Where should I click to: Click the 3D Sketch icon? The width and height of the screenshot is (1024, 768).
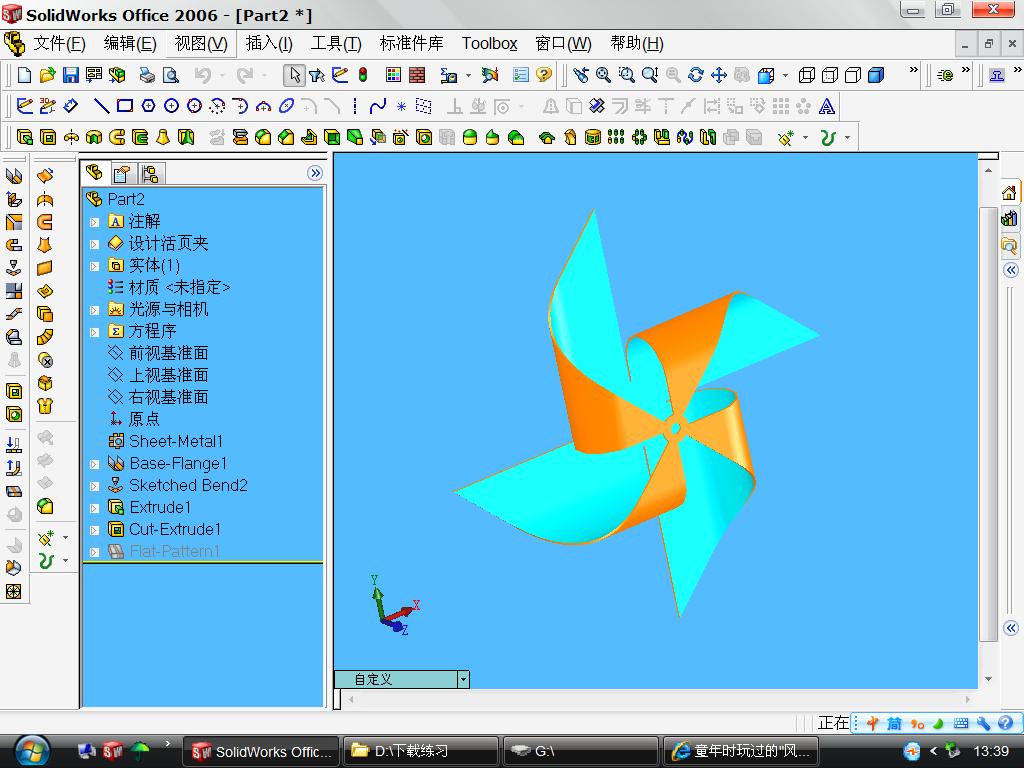(47, 106)
